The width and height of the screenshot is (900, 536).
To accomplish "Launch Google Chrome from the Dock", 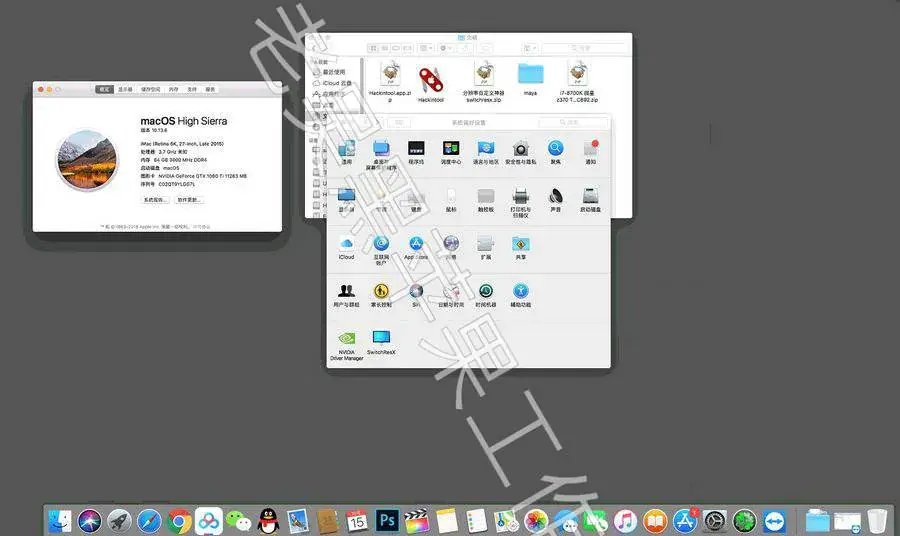I will pyautogui.click(x=179, y=521).
